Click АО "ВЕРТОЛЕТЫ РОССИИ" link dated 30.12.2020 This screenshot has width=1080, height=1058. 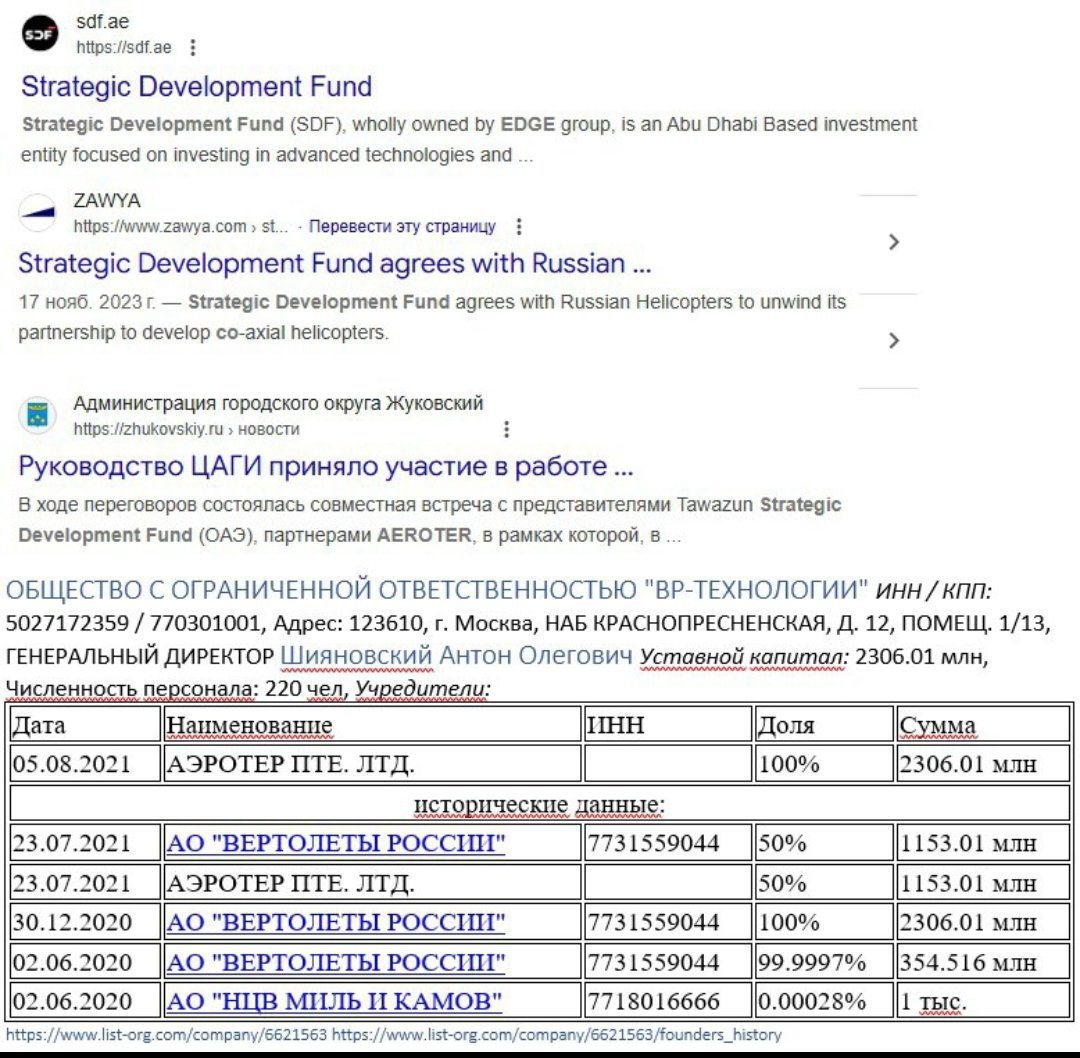pos(335,922)
